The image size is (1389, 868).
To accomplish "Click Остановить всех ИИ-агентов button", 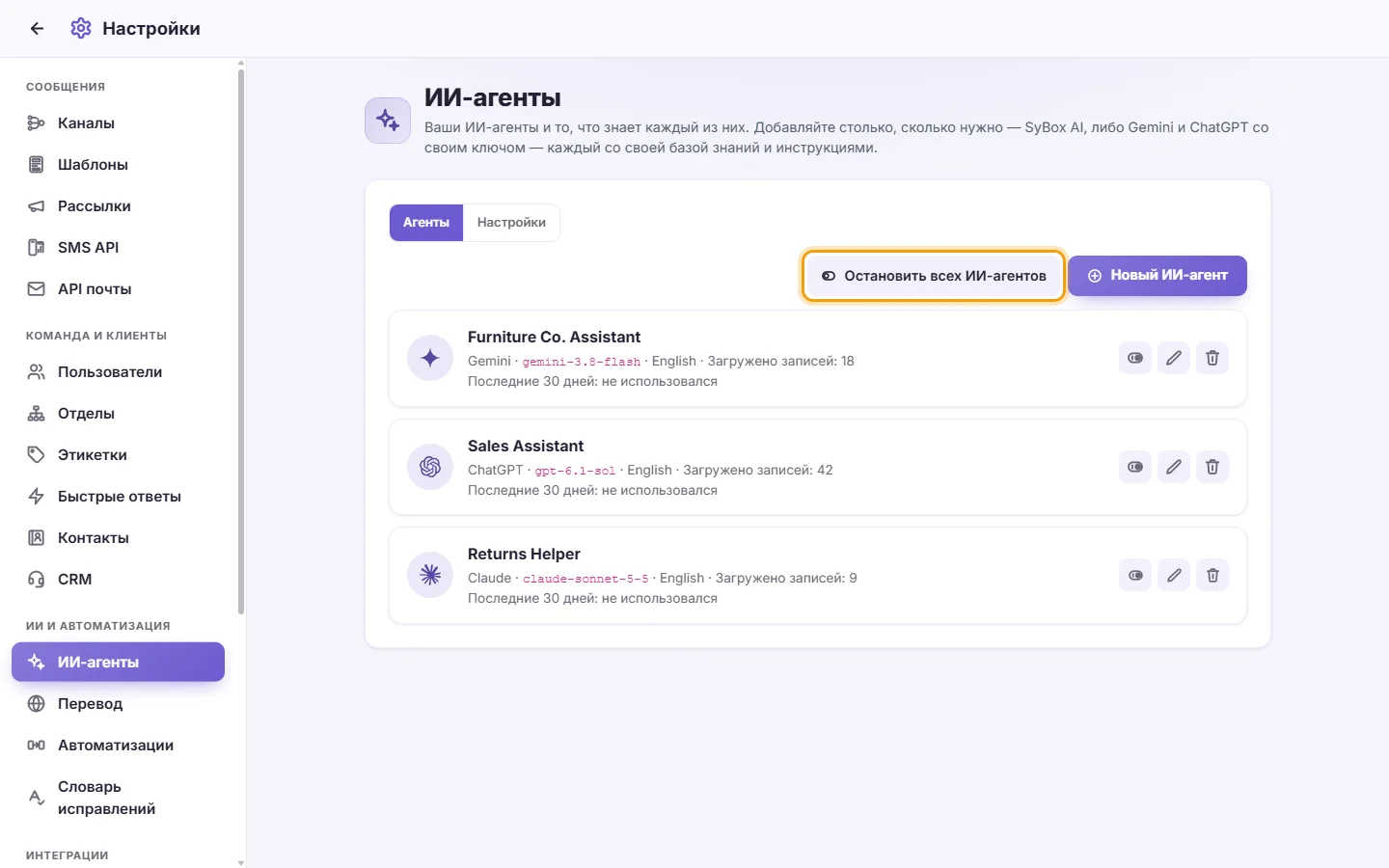I will pos(934,276).
